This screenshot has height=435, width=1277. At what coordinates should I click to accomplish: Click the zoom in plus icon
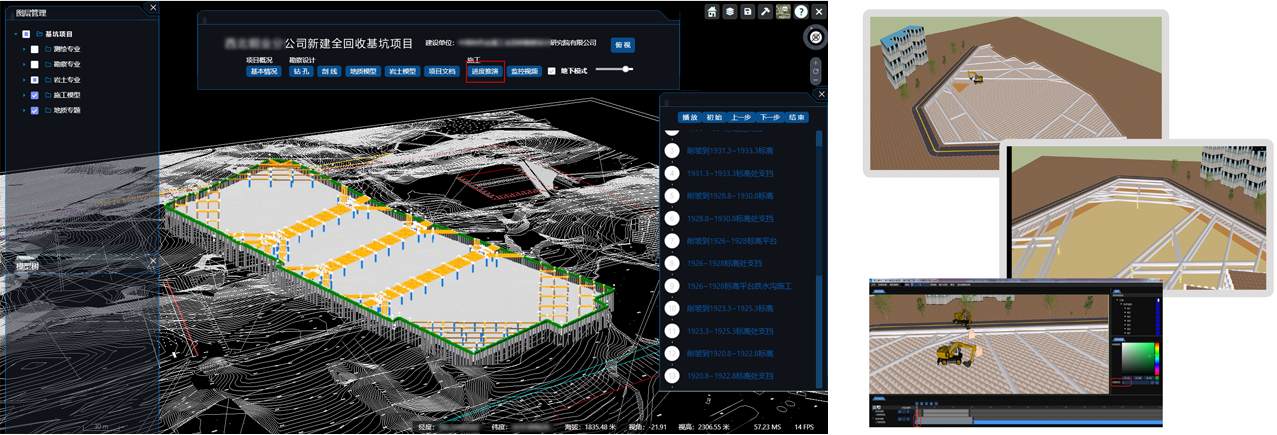[x=816, y=62]
